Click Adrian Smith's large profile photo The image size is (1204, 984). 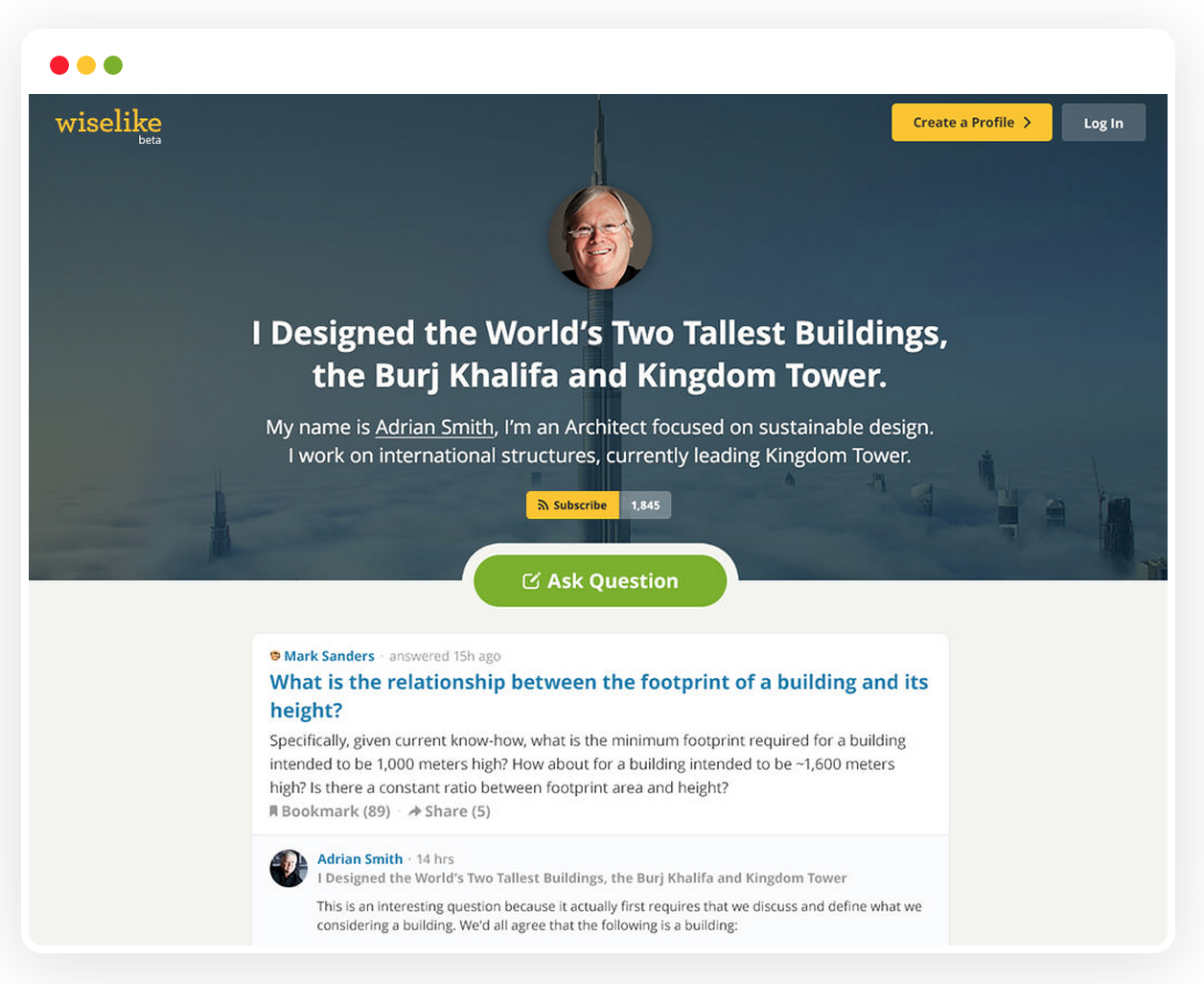tap(600, 238)
